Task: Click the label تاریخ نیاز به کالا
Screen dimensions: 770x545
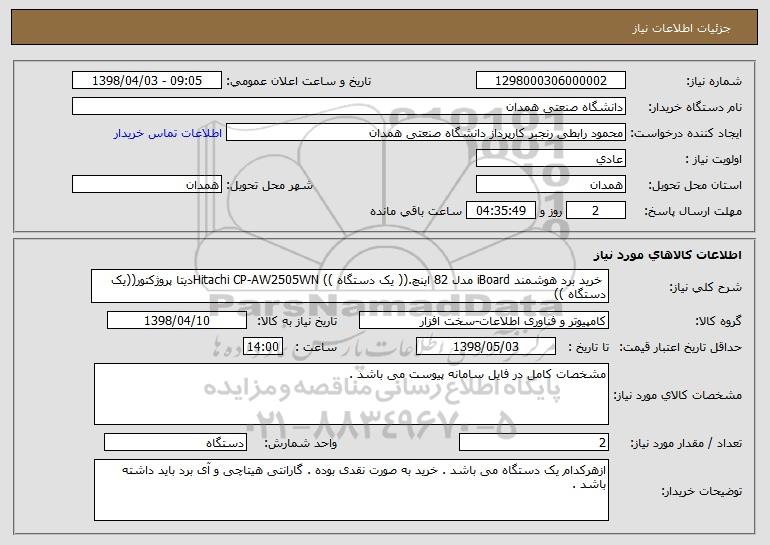Action: (297, 322)
